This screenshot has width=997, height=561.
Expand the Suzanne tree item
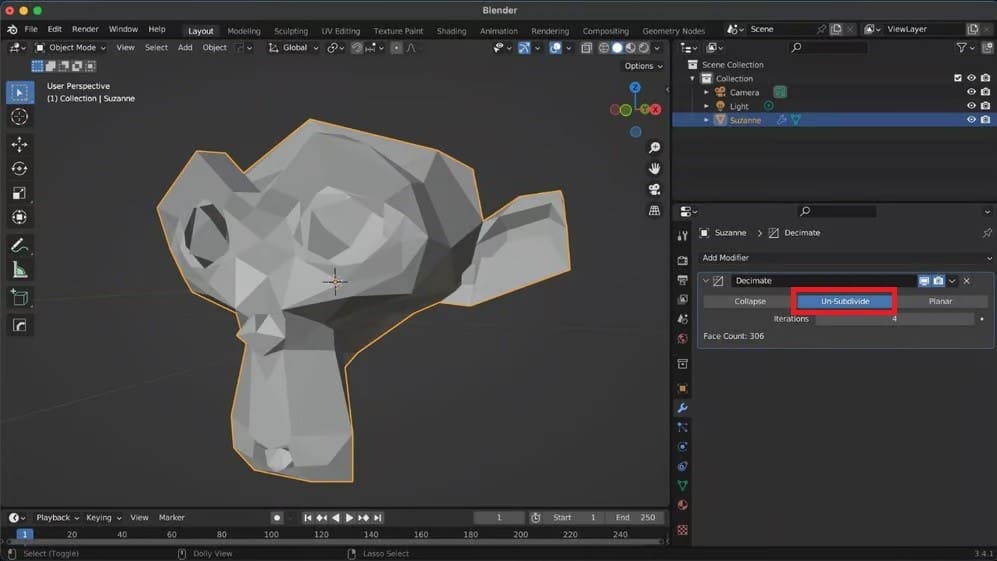(706, 120)
